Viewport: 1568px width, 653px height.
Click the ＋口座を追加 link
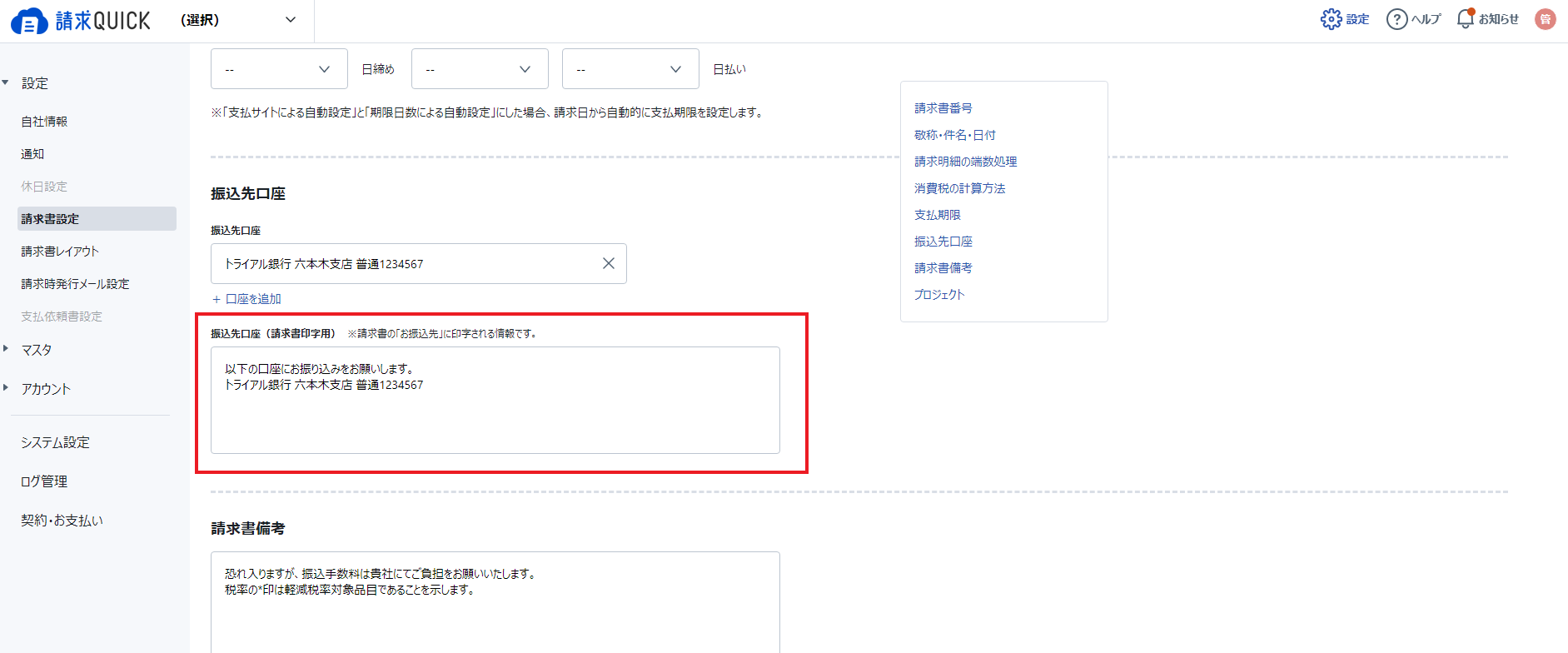246,299
